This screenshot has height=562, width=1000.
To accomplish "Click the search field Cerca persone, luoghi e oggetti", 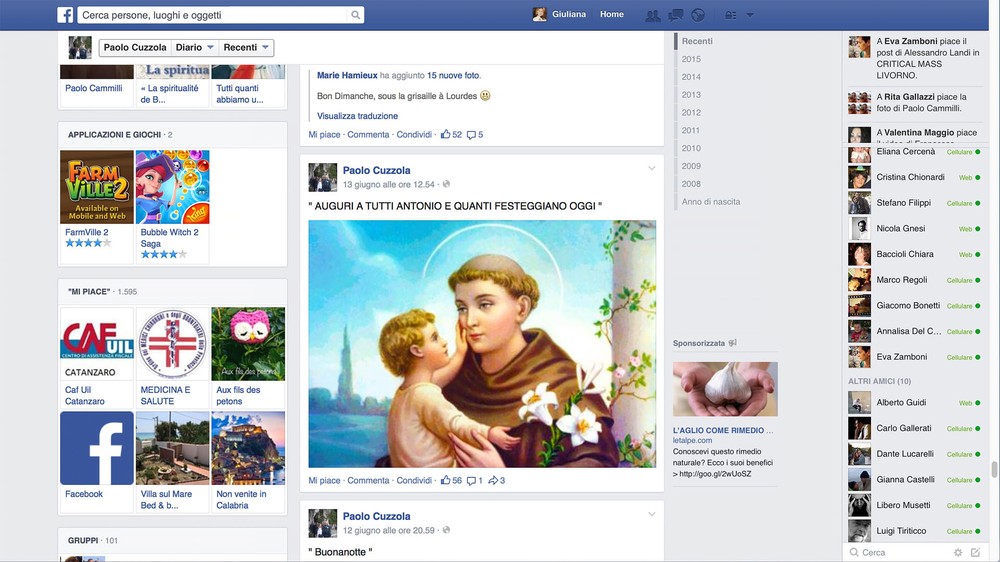I will coord(214,15).
